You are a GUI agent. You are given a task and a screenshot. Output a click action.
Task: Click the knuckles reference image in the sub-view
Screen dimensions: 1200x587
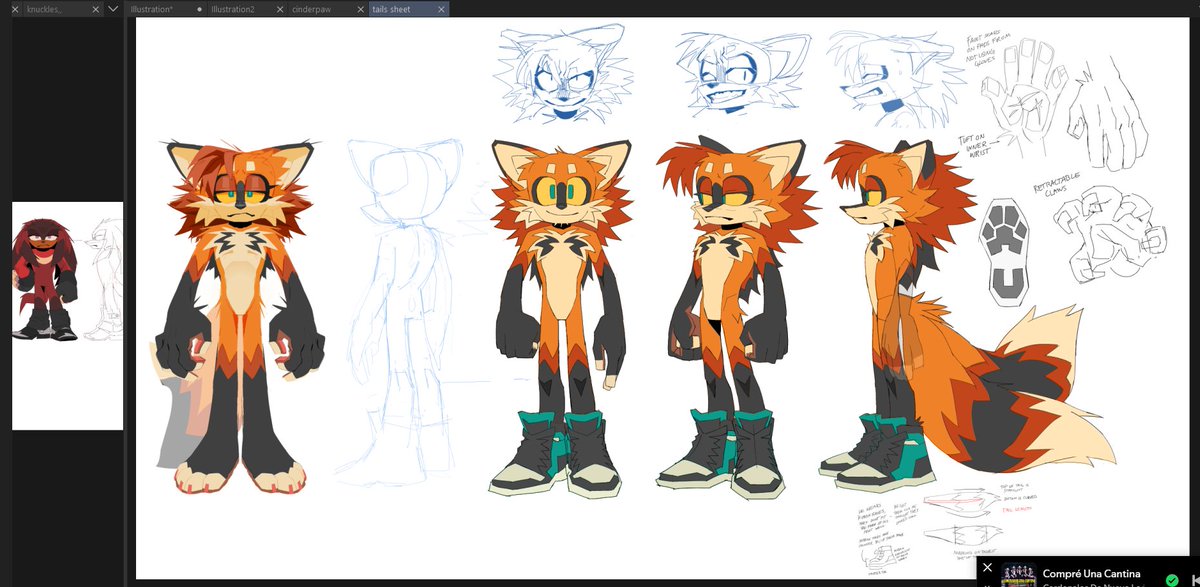[x=67, y=316]
